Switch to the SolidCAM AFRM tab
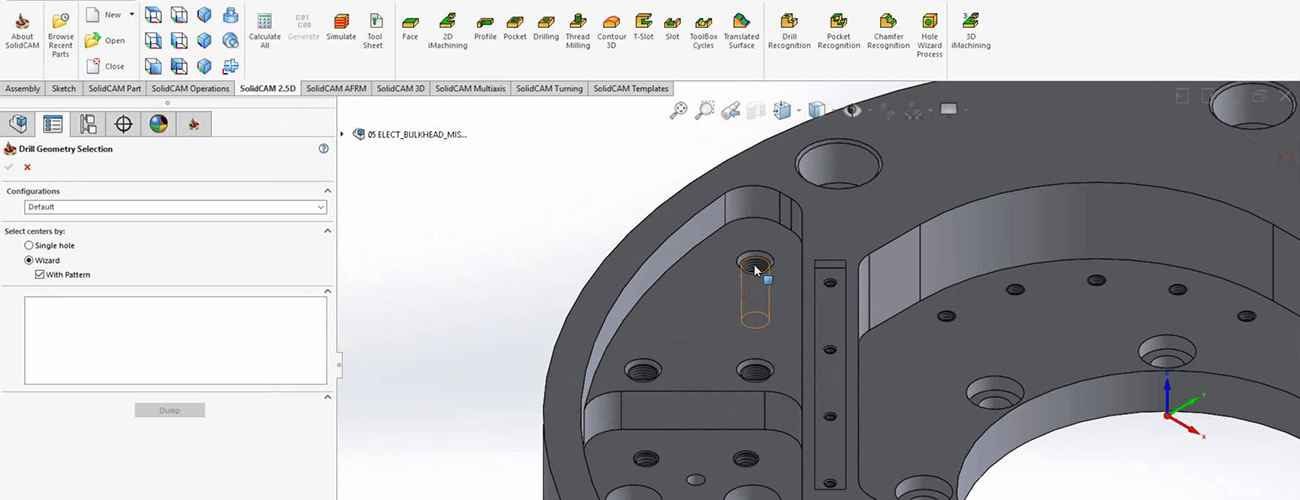The image size is (1300, 500). pyautogui.click(x=338, y=88)
